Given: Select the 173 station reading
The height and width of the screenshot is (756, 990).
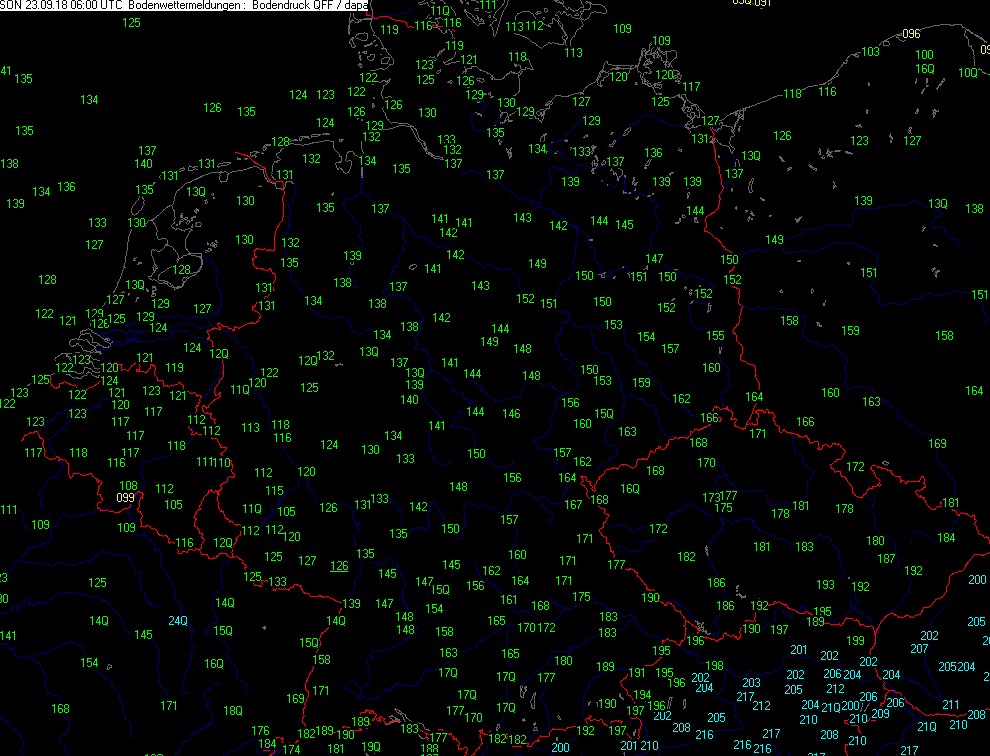Looking at the screenshot, I should point(710,497).
